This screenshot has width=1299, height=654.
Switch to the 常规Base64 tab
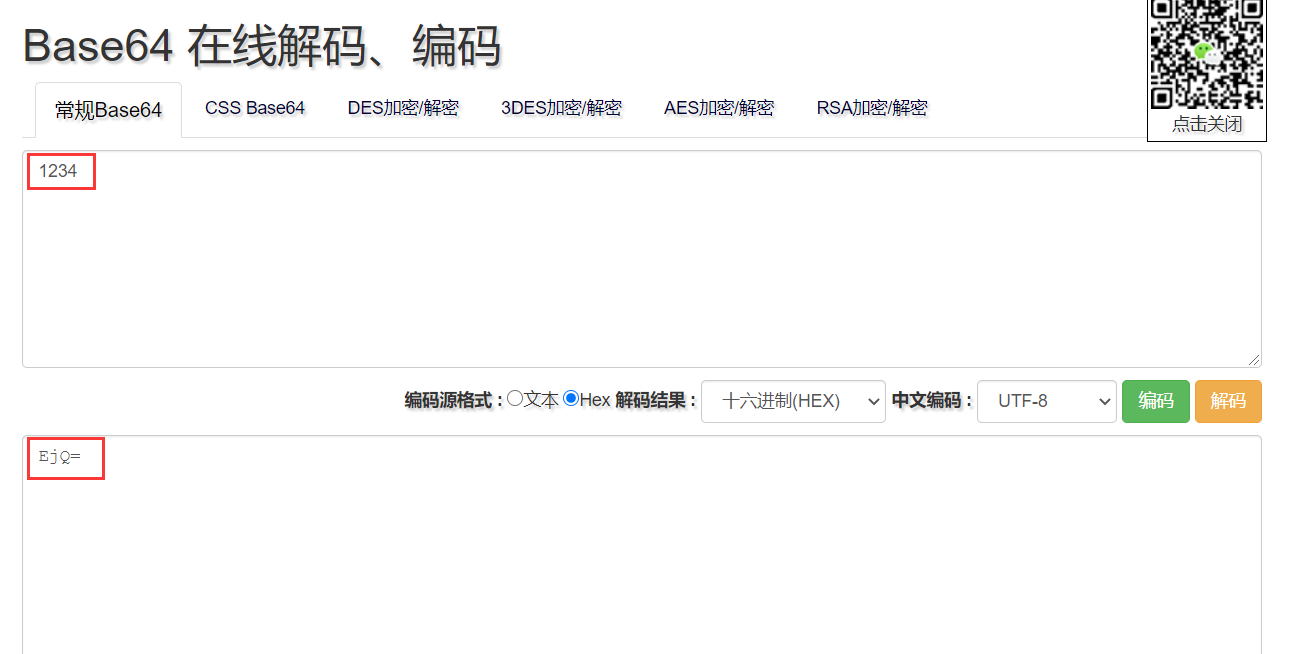click(108, 110)
